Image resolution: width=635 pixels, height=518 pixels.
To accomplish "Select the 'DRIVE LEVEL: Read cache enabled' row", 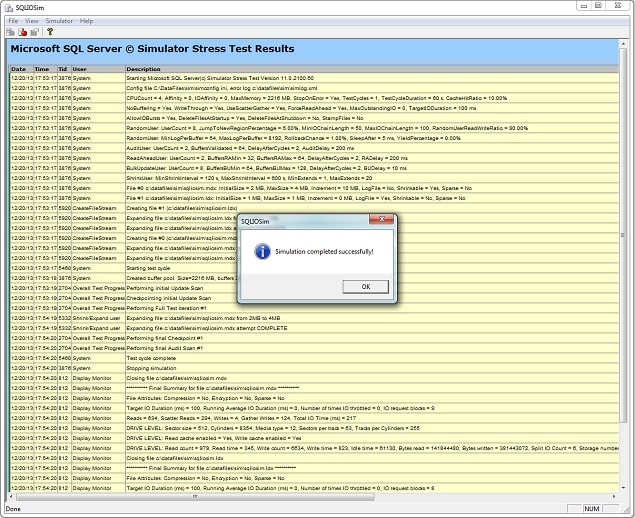I will tap(314, 438).
